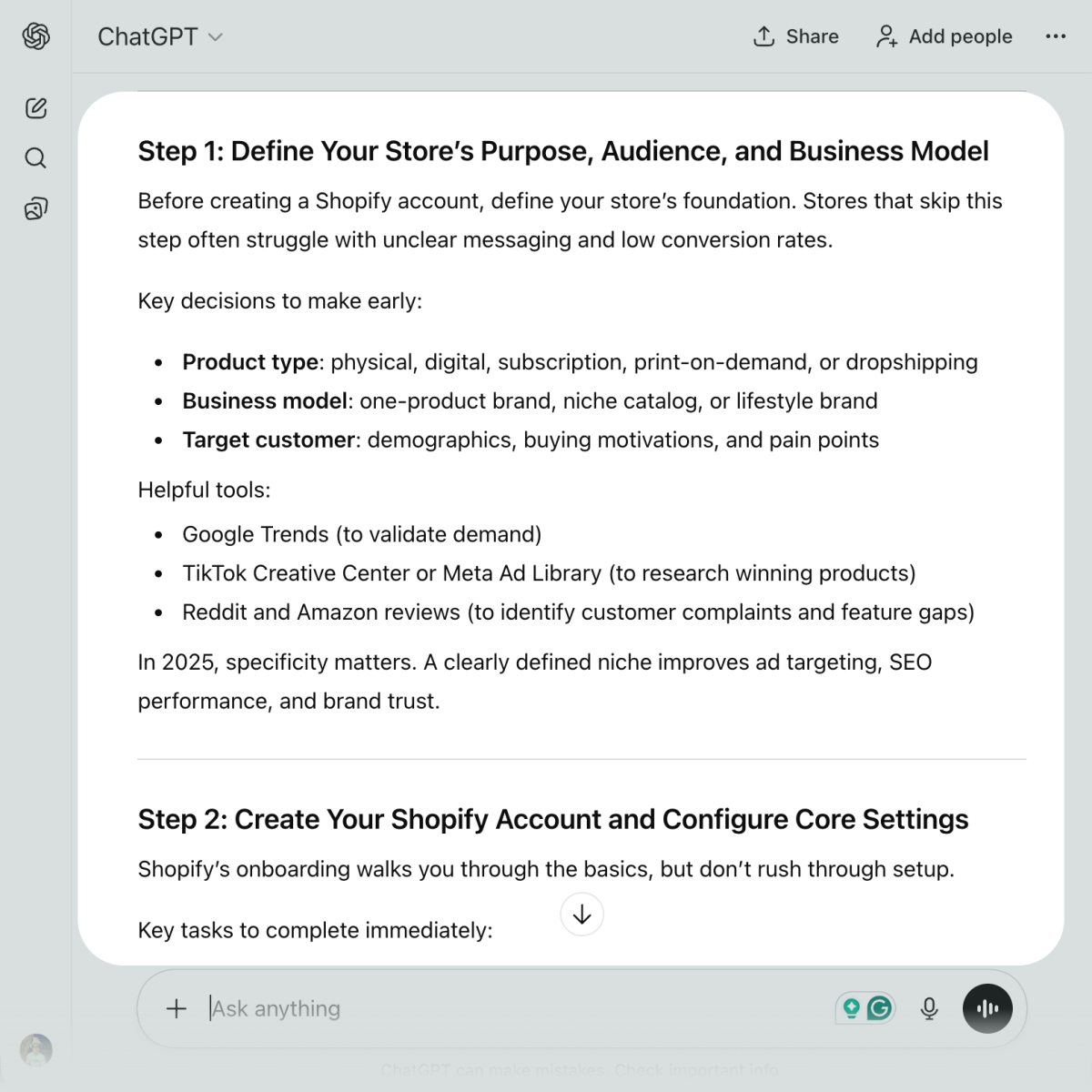Start dictation with the microphone icon
Screen dimensions: 1092x1092
pos(929,1008)
